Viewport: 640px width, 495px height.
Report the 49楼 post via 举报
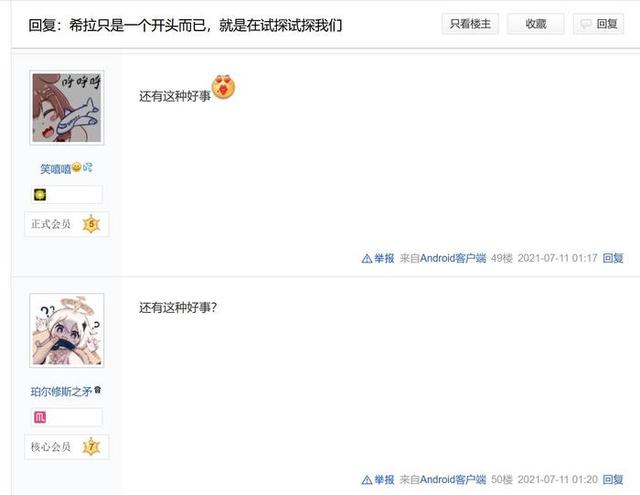(378, 258)
